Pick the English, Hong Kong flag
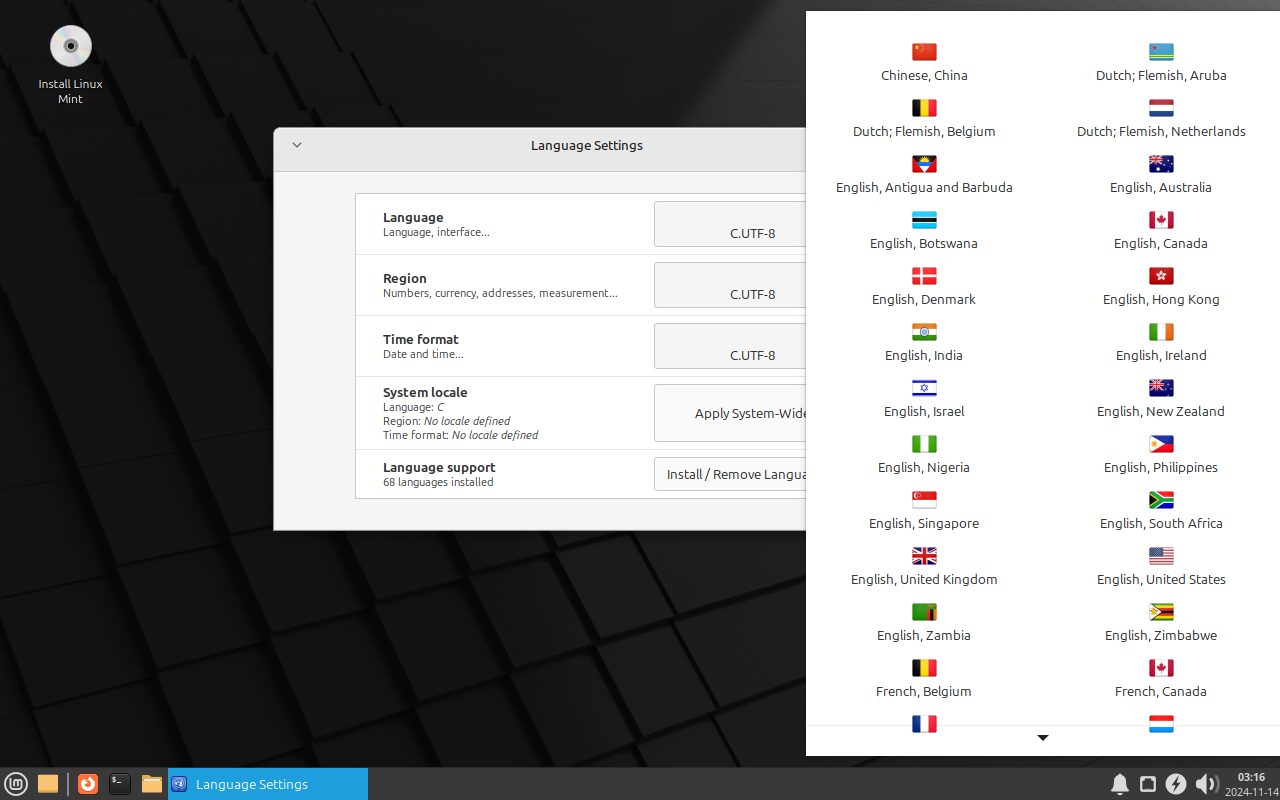The image size is (1280, 800). (x=1161, y=276)
